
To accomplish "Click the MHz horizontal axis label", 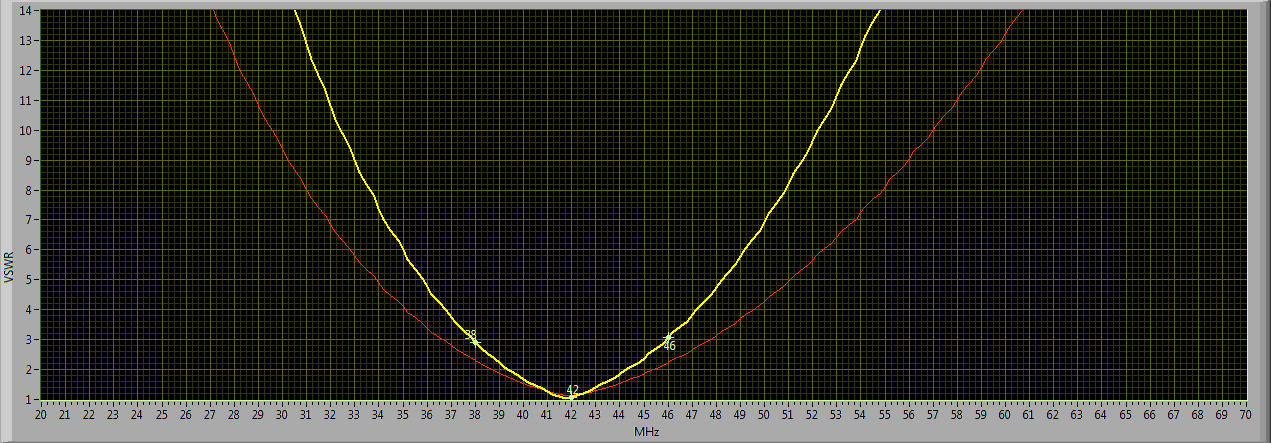I will pyautogui.click(x=645, y=432).
